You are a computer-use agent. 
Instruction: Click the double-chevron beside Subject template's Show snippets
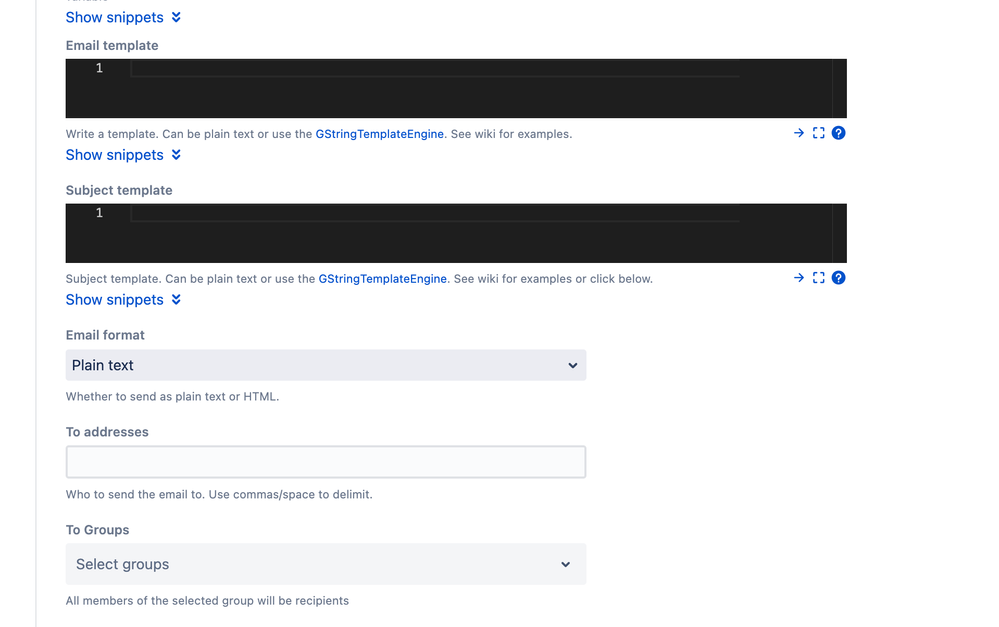[177, 299]
